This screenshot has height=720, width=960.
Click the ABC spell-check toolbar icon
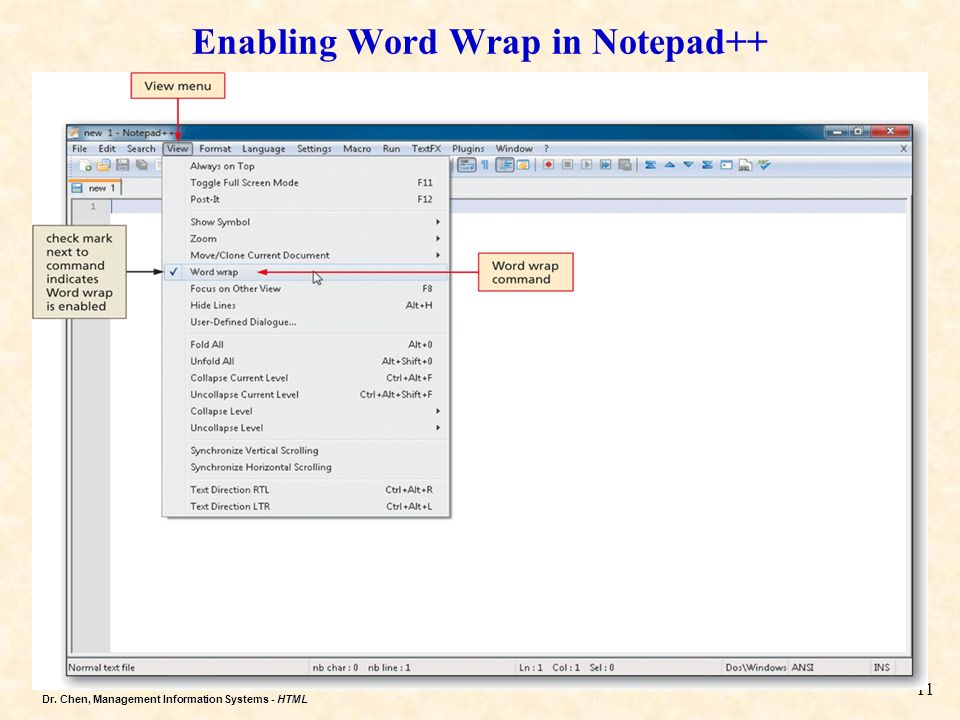tap(764, 164)
